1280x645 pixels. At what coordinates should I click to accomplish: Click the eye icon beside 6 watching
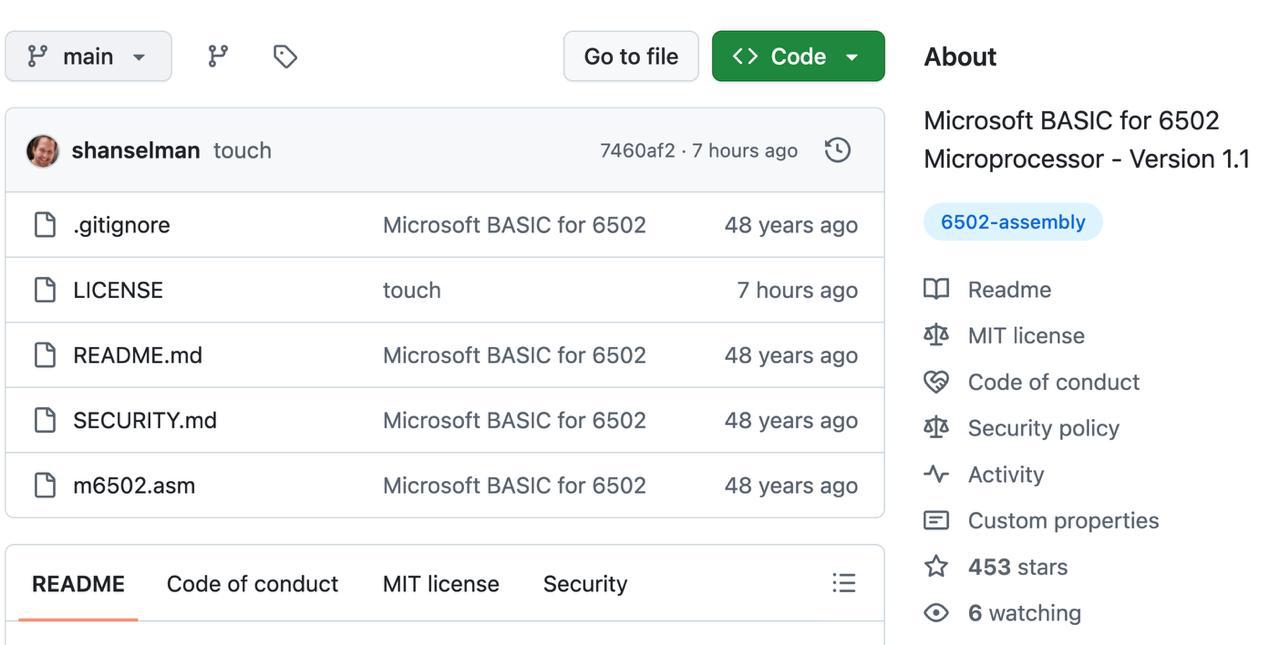pyautogui.click(x=936, y=612)
